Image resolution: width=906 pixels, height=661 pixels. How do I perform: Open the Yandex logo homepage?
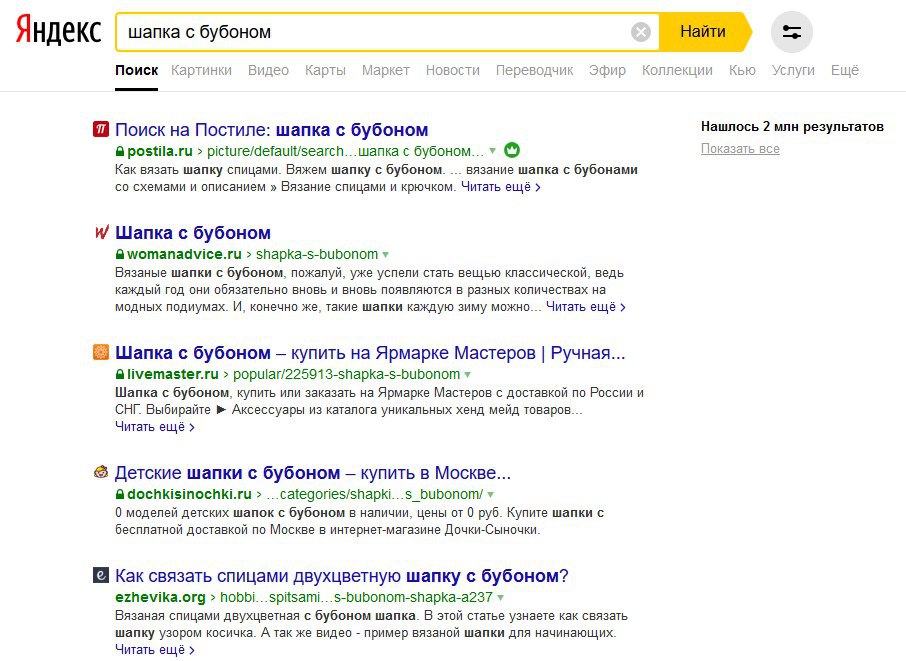(x=58, y=31)
